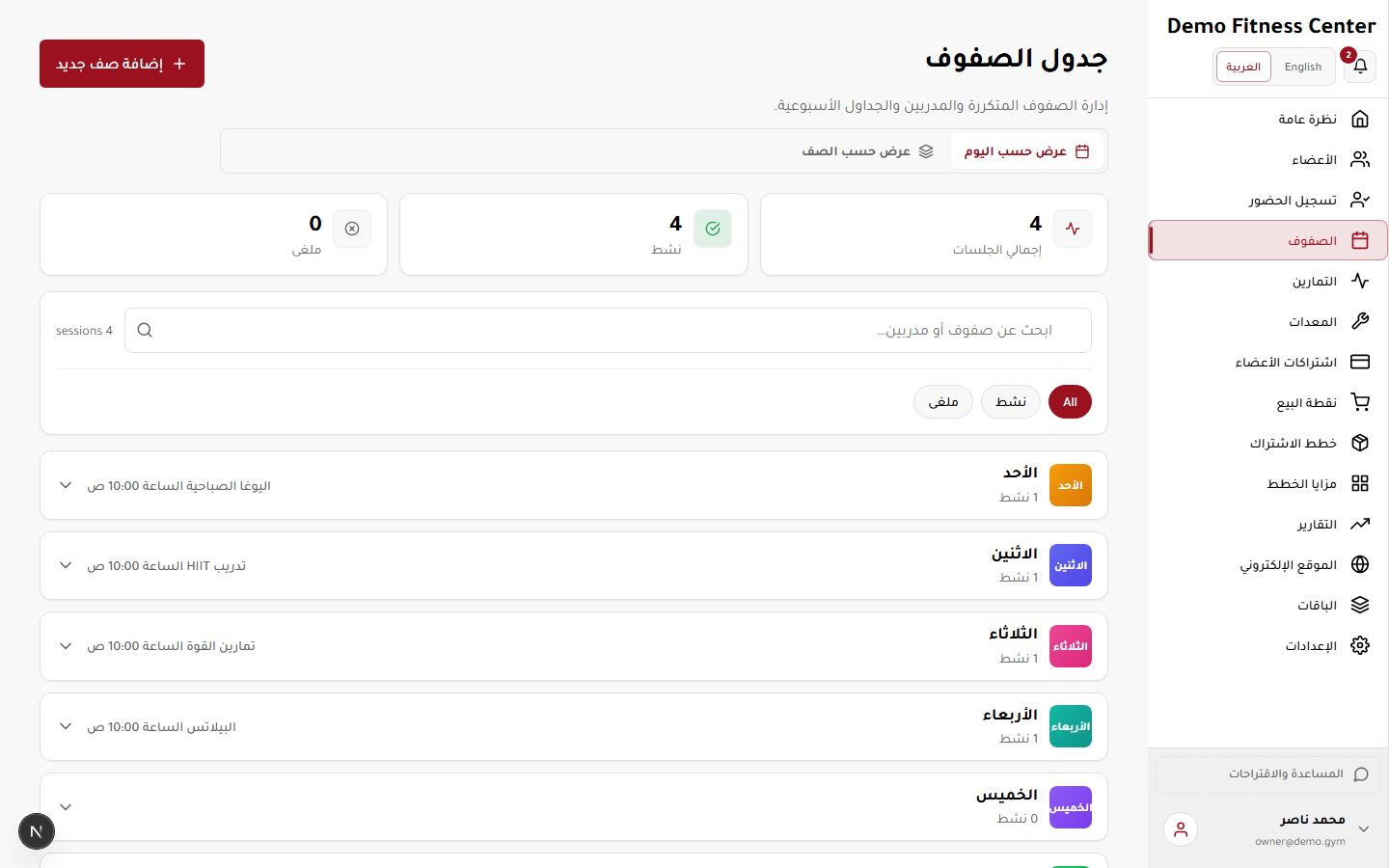This screenshot has height=868, width=1389.
Task: Click the "sessions 4" count text
Action: 84,331
